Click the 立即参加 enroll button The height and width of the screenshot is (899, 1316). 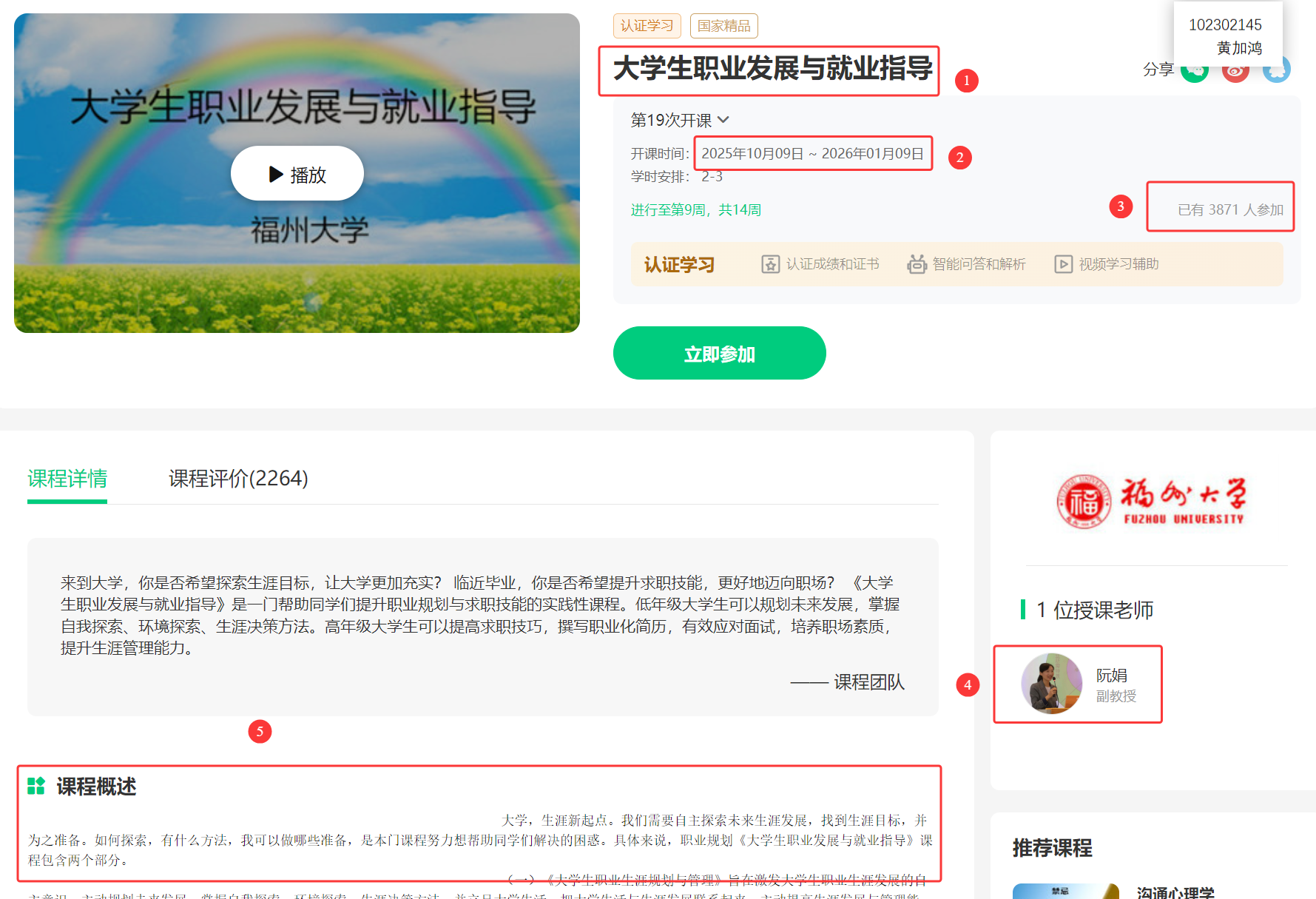[x=718, y=353]
